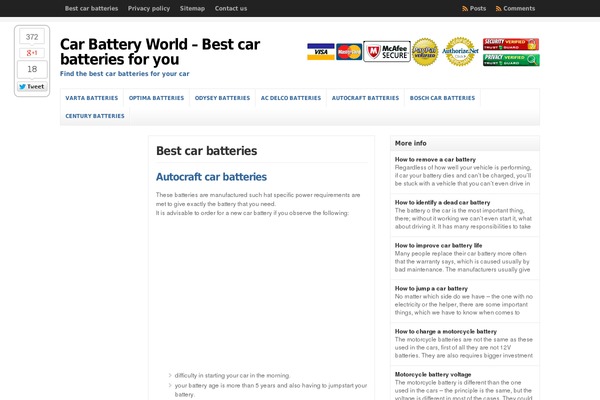Go to Optima Batteries category
The width and height of the screenshot is (600, 400).
(x=156, y=98)
